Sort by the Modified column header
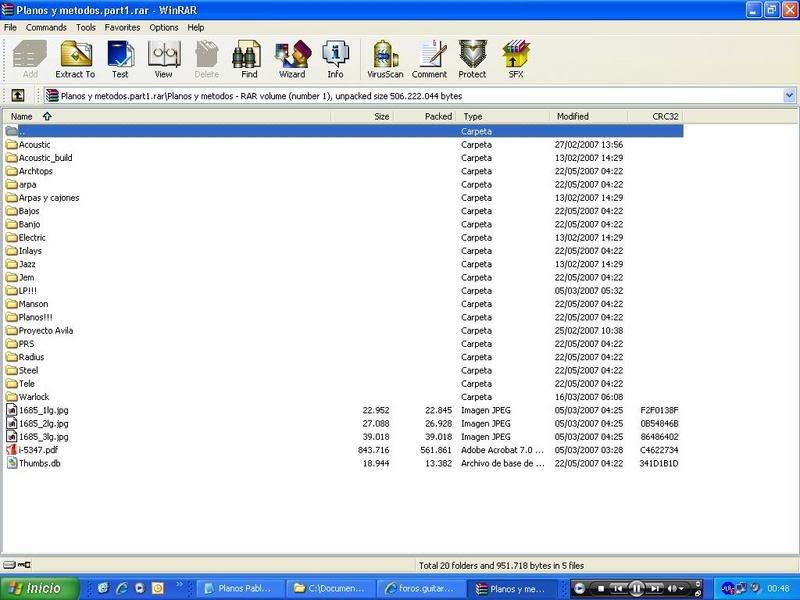Image resolution: width=800 pixels, height=600 pixels. (x=589, y=116)
